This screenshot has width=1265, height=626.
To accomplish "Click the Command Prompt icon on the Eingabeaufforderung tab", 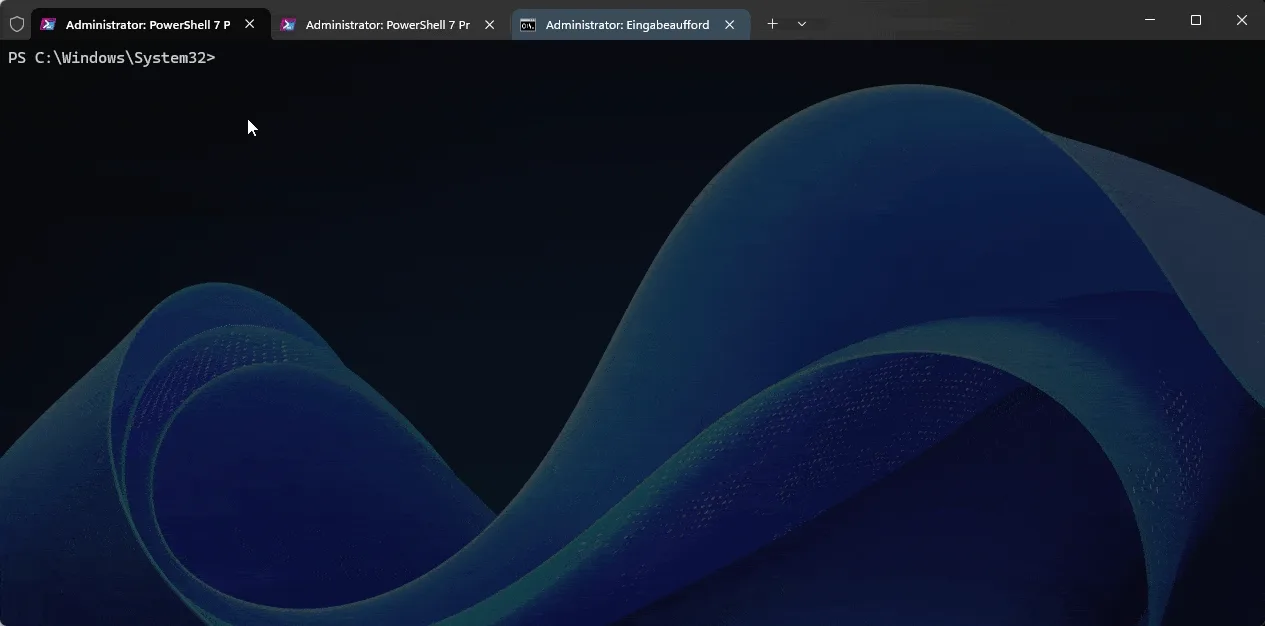I will [x=528, y=24].
